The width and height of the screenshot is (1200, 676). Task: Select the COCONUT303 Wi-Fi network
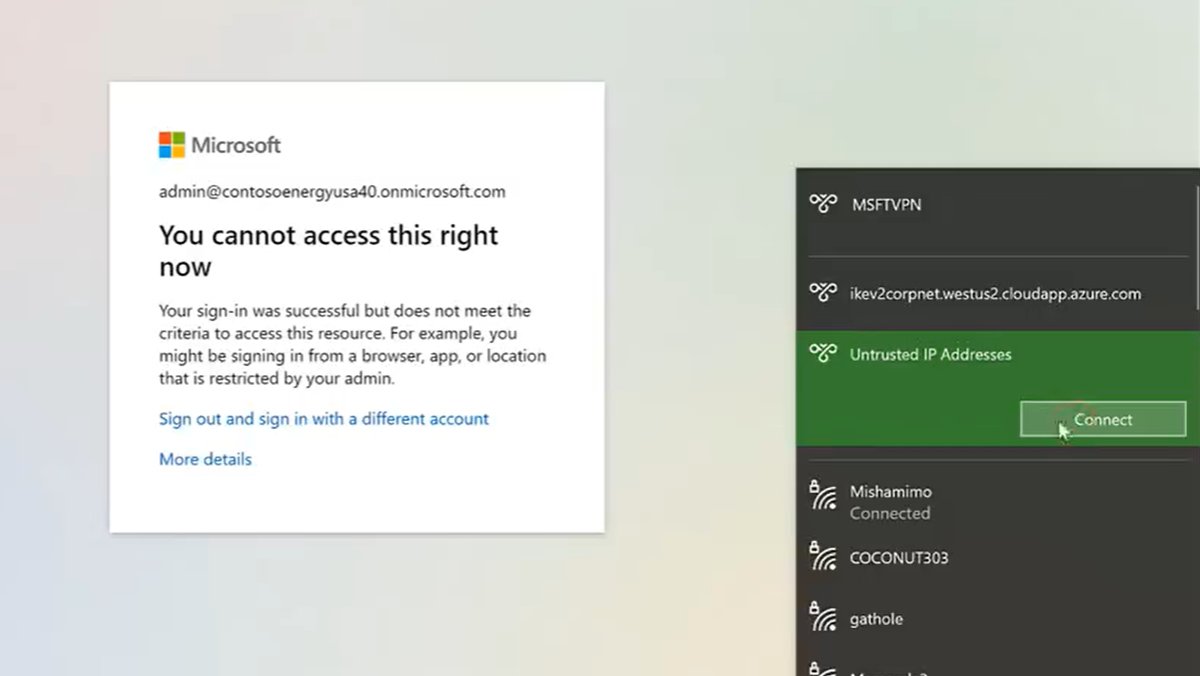pos(997,557)
